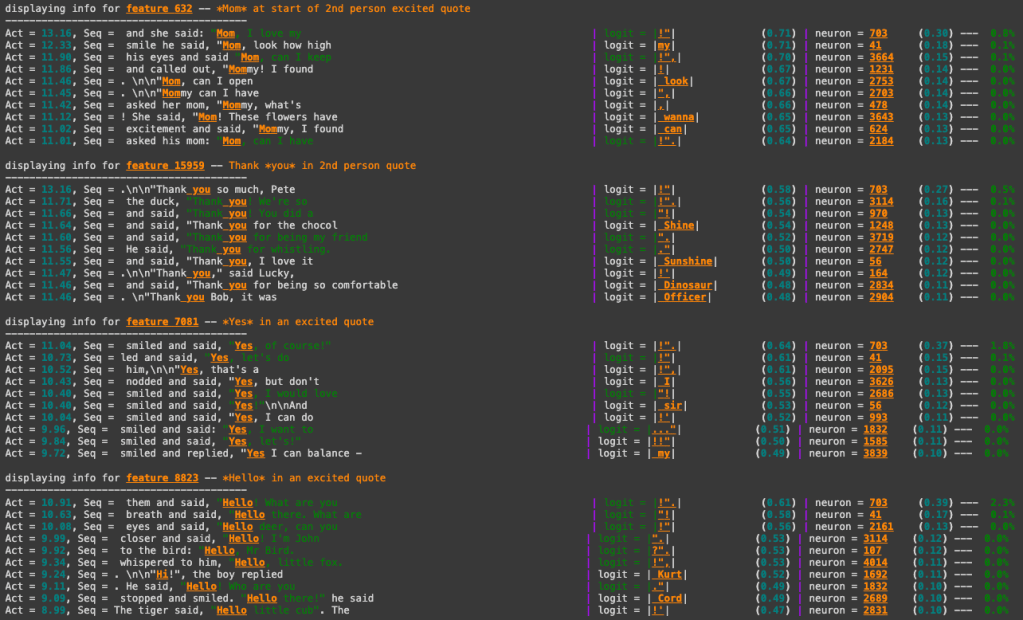Click neuron 3664 link in first block
The width and height of the screenshot is (1023, 620).
click(x=881, y=57)
